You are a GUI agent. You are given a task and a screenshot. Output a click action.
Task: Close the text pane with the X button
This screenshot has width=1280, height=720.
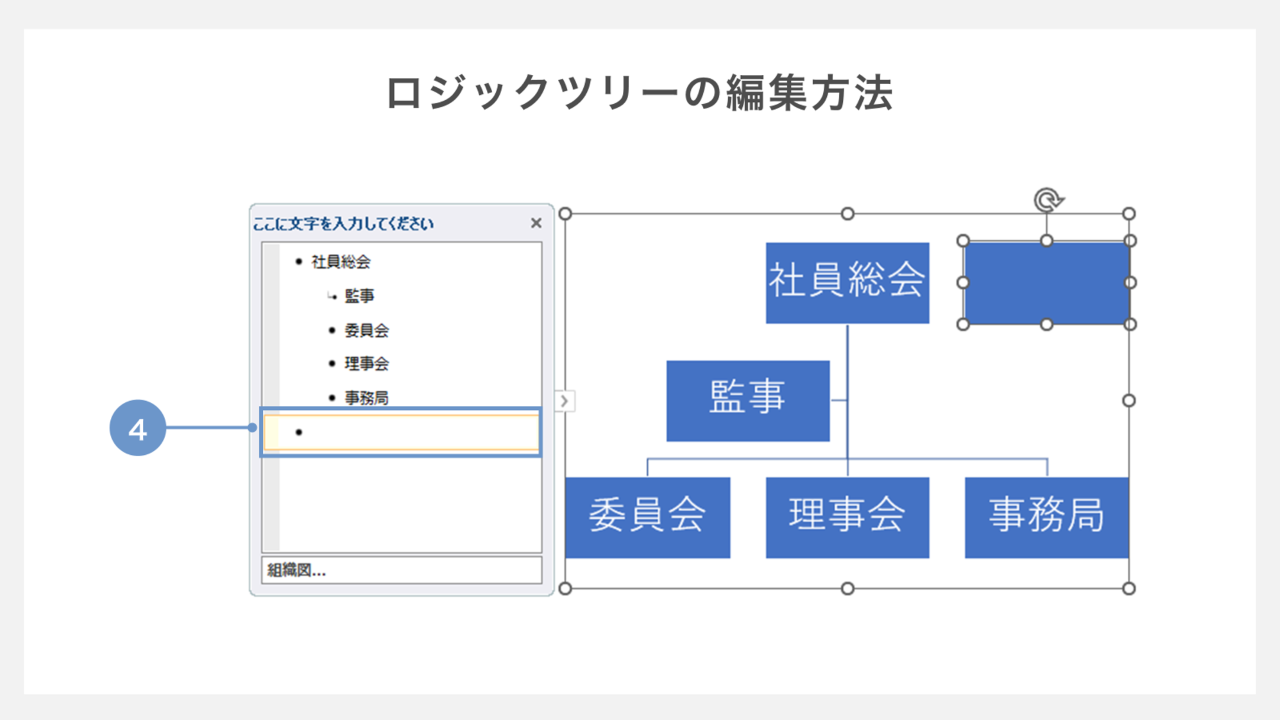click(x=536, y=223)
